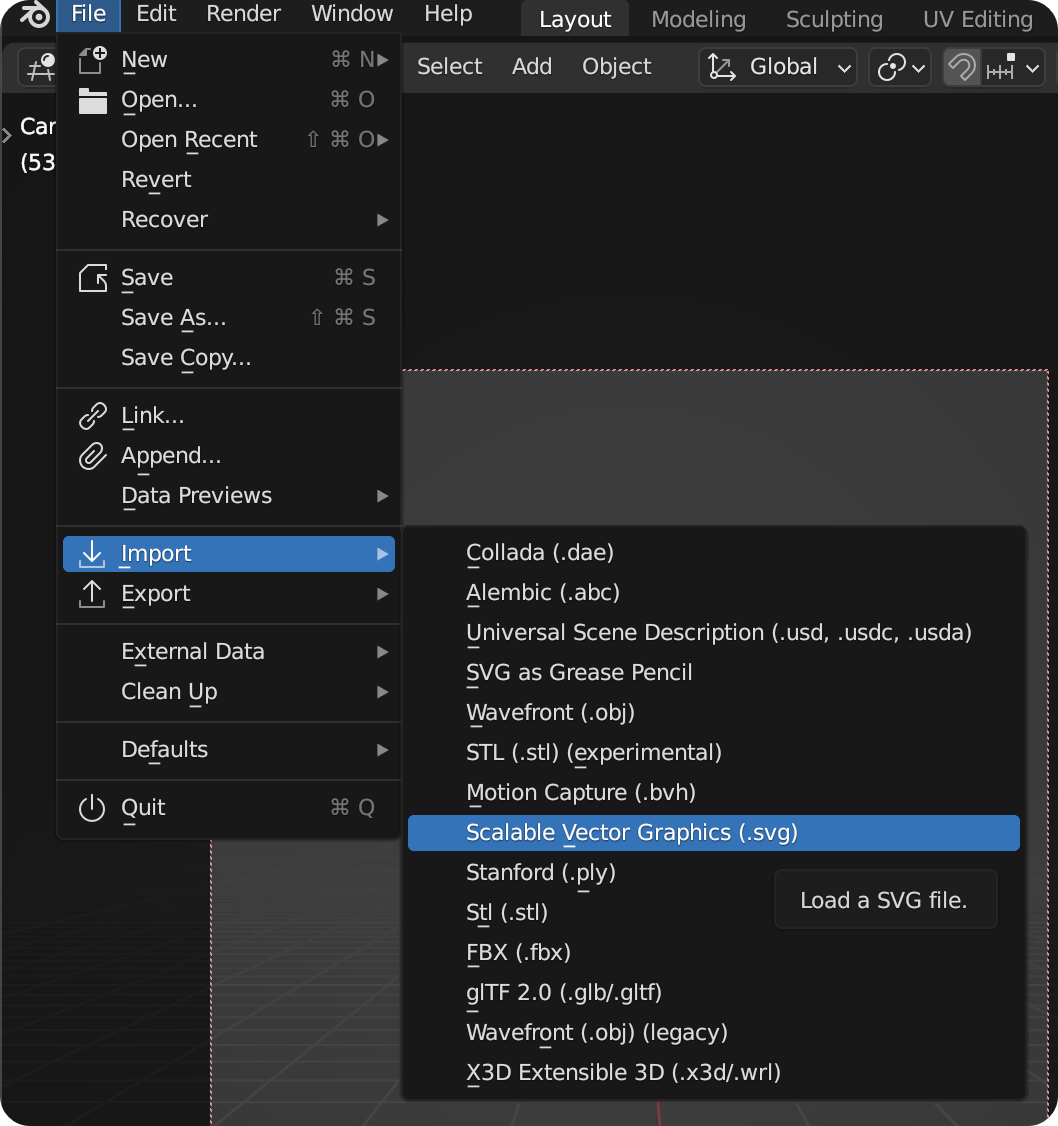Open the viewport Add menu
Viewport: 1058px width, 1126px height.
(532, 67)
